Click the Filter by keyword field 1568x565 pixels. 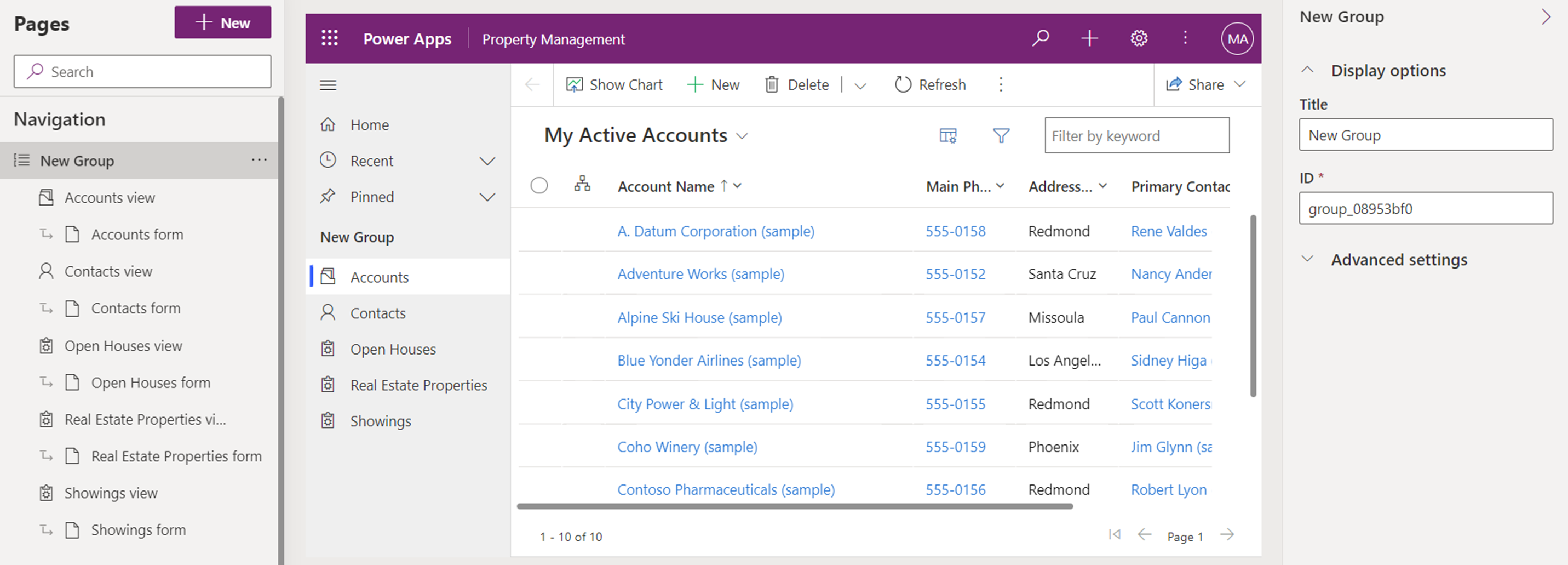tap(1136, 135)
